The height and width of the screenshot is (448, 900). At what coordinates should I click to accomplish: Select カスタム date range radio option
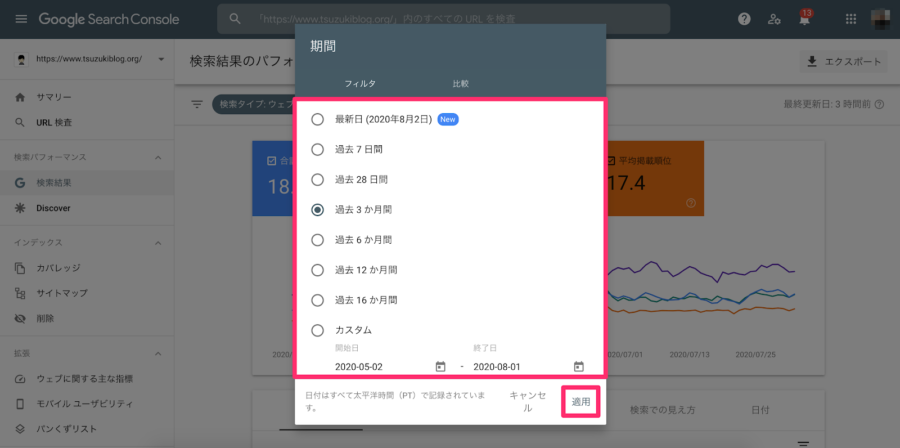coord(317,330)
